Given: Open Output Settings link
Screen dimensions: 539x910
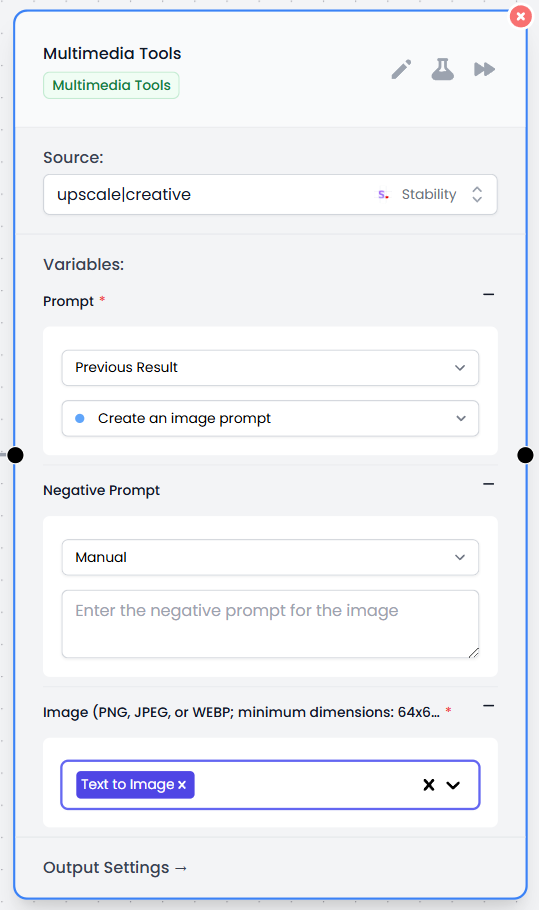Looking at the screenshot, I should point(115,868).
